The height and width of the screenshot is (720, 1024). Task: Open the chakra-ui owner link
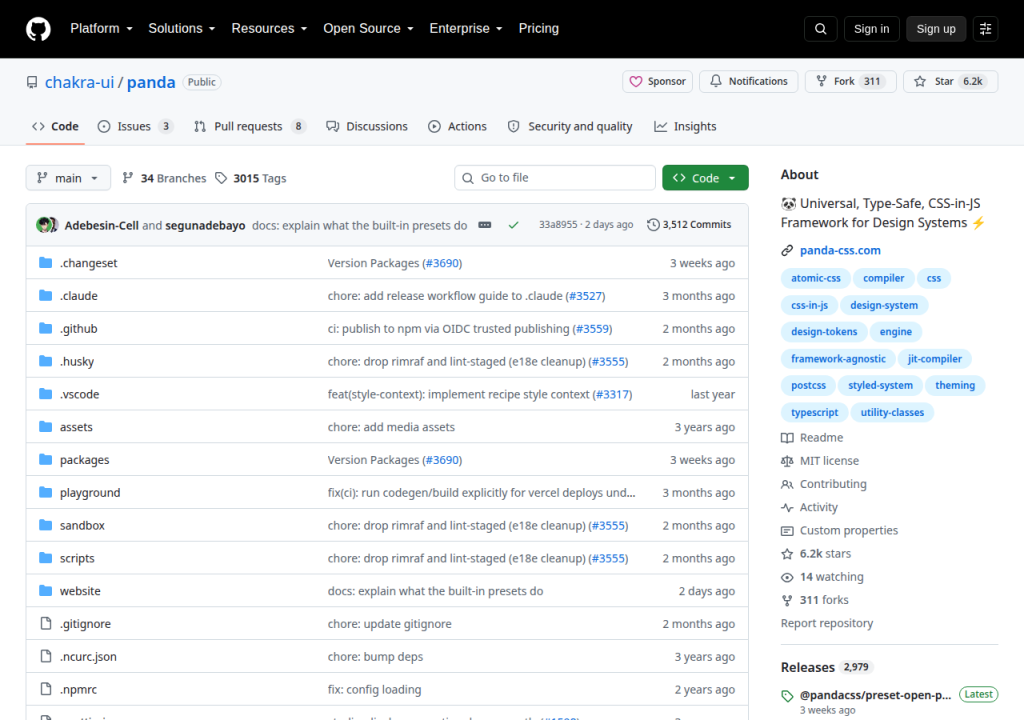80,82
